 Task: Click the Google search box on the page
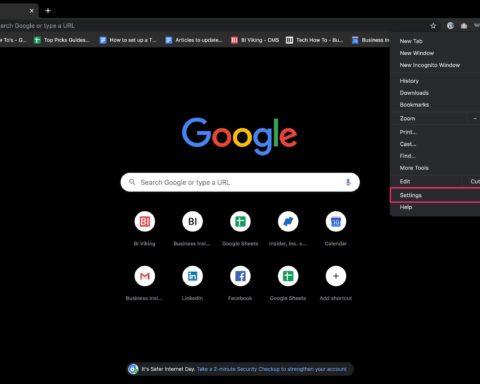tap(240, 182)
